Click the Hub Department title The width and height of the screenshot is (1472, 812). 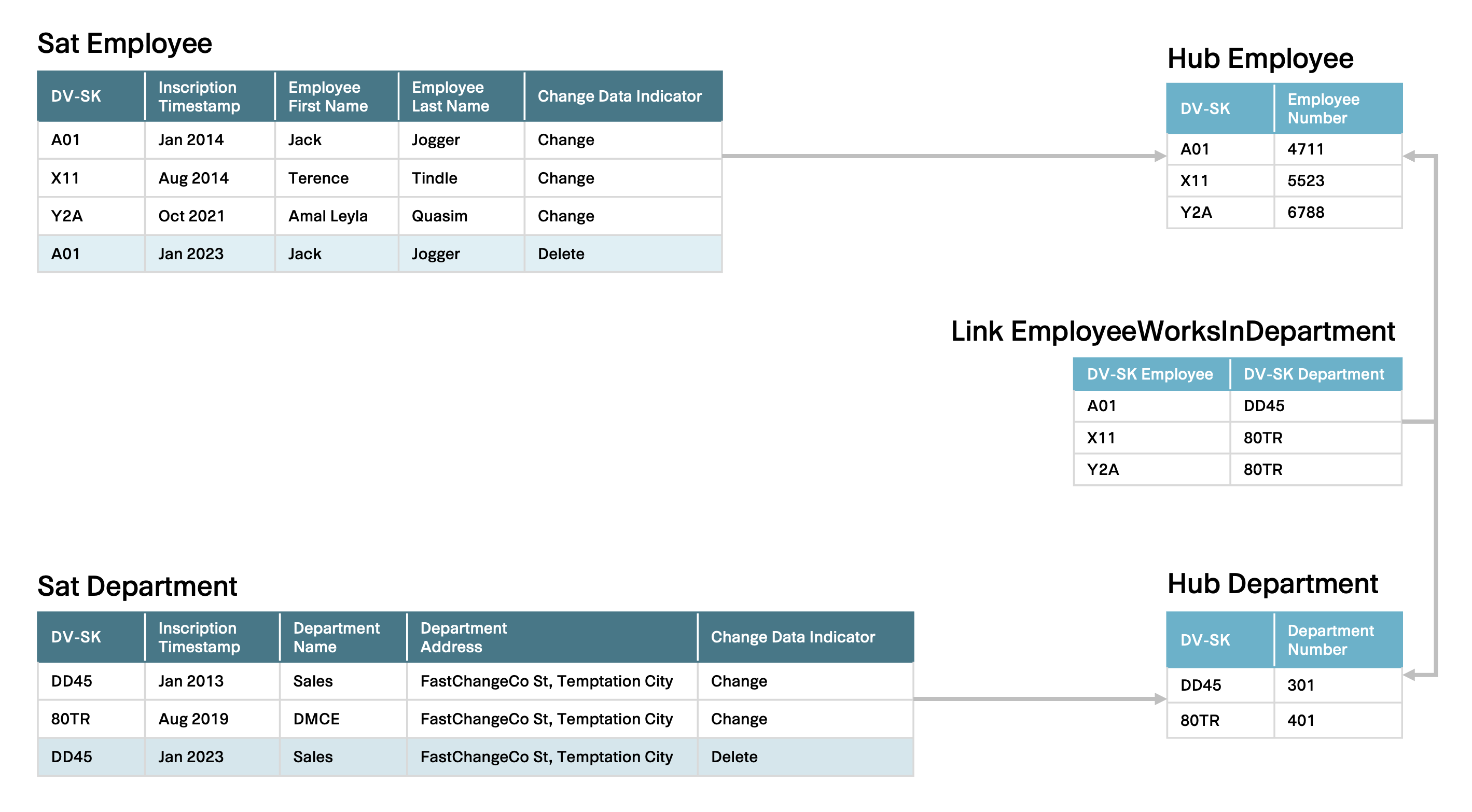(1272, 583)
